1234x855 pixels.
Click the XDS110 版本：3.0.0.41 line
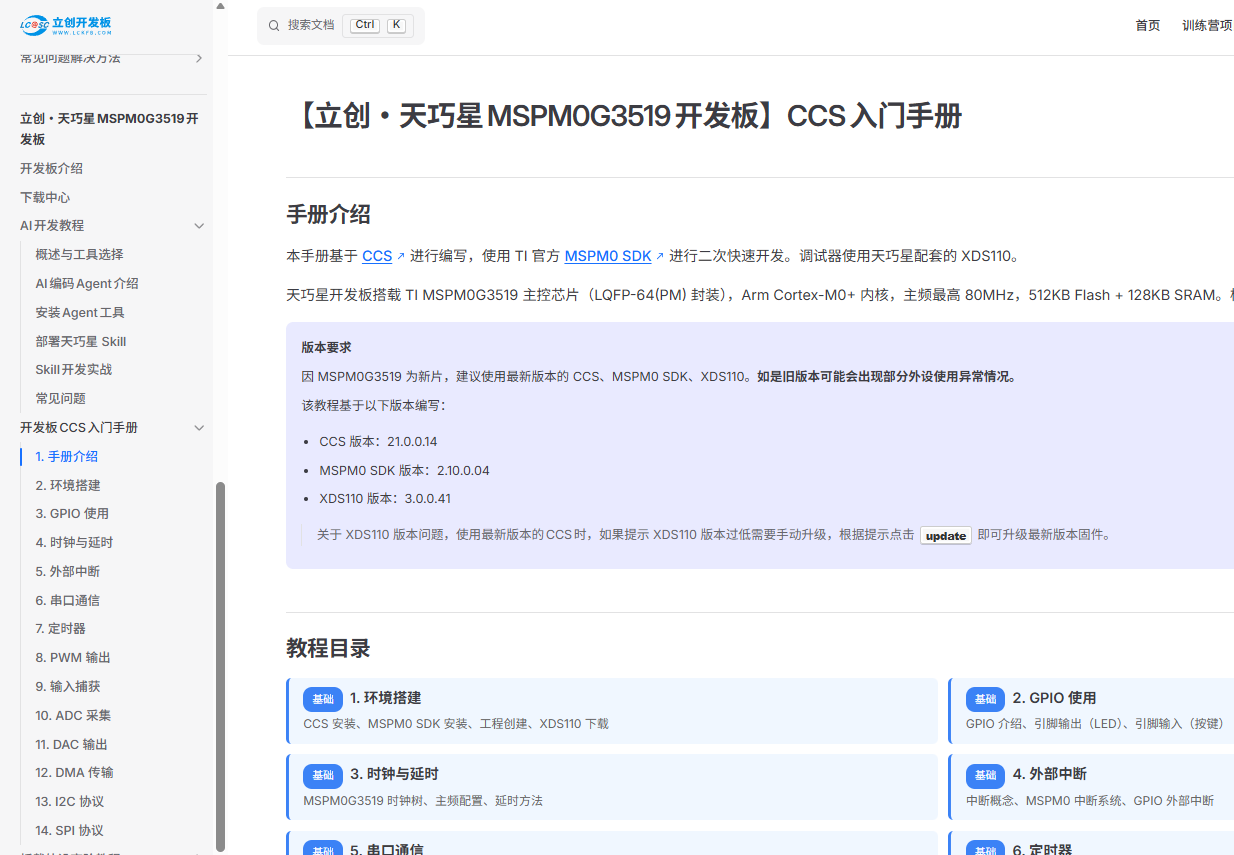click(x=385, y=499)
